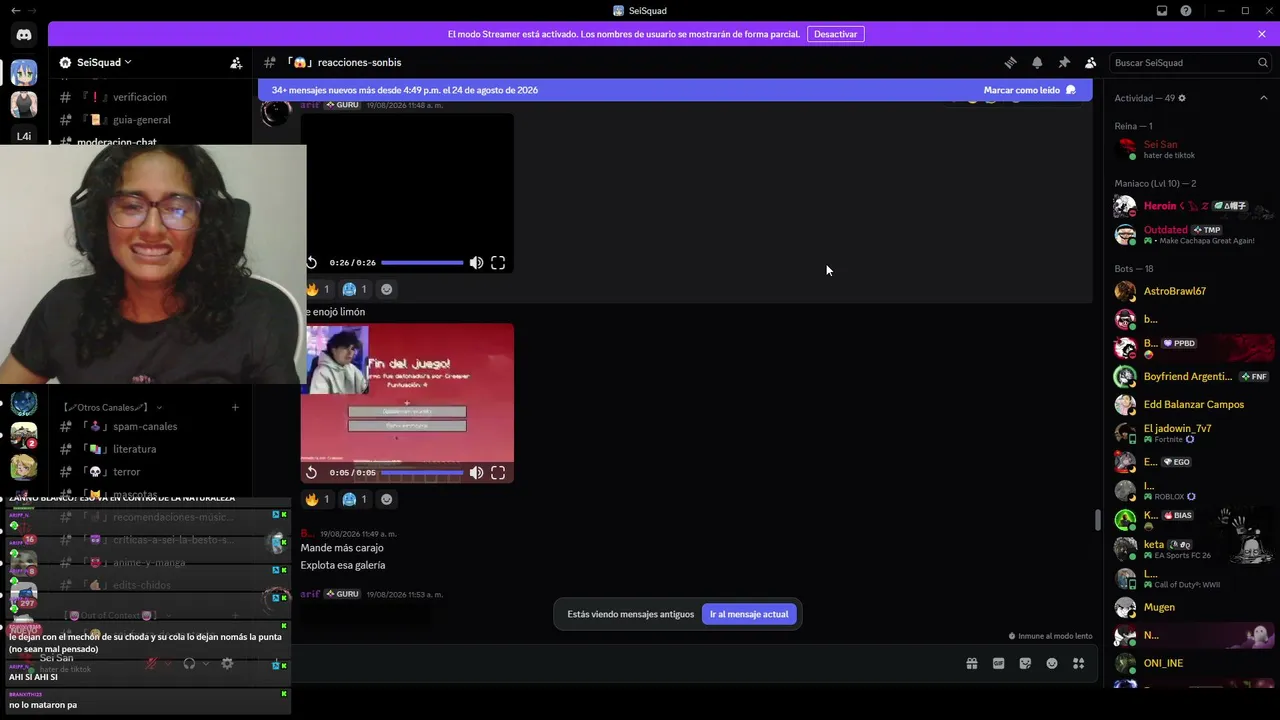Toggle blue reaction on 0:05 video
This screenshot has height=720, width=1280.
coord(355,499)
